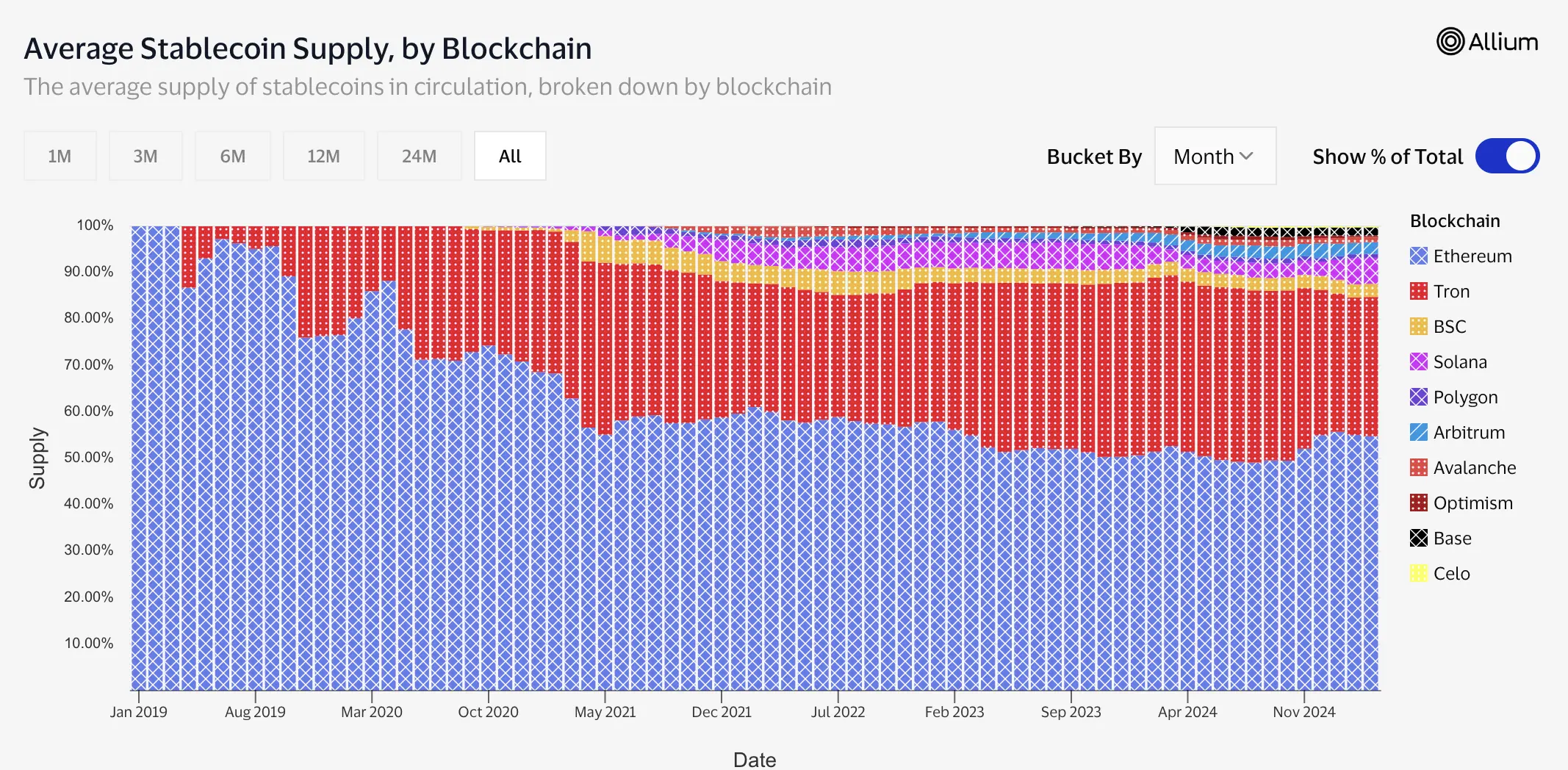This screenshot has width=1568, height=770.
Task: Click the Ethereum legend pattern icon
Action: click(x=1419, y=256)
